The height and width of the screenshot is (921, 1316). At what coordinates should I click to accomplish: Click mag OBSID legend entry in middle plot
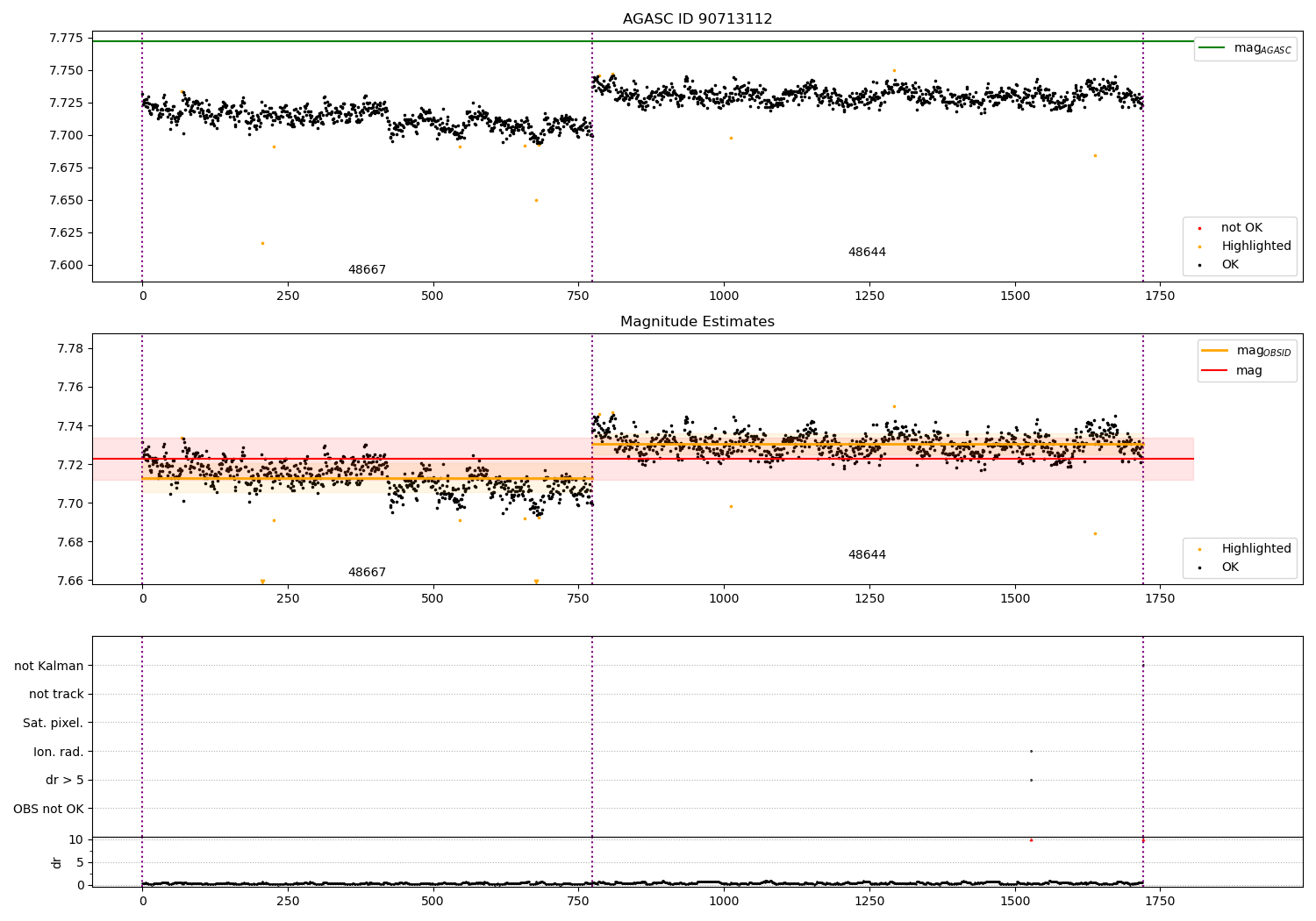point(1247,351)
